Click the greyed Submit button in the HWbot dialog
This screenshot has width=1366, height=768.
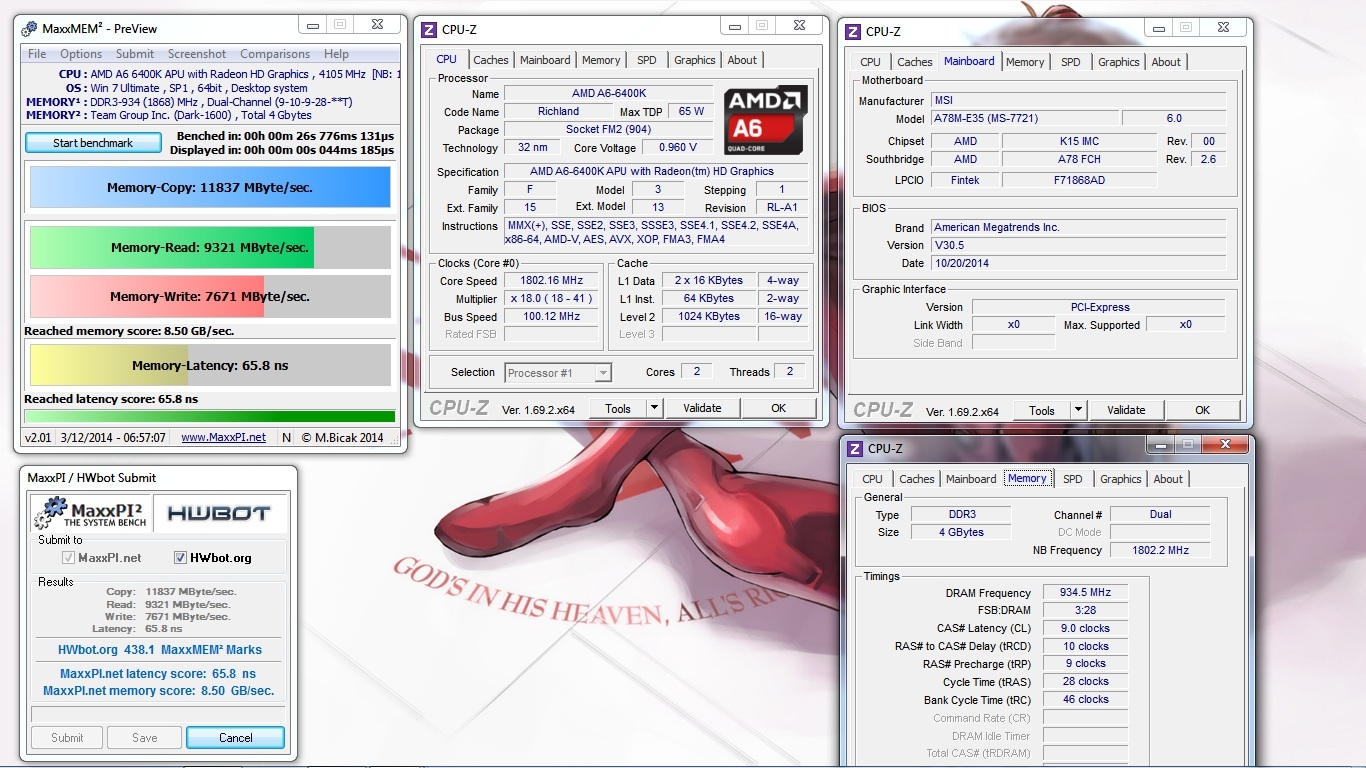tap(67, 738)
